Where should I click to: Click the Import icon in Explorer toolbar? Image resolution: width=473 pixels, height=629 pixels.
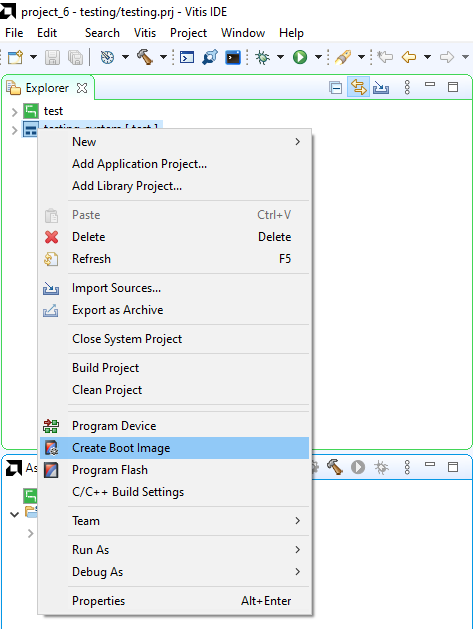click(381, 87)
